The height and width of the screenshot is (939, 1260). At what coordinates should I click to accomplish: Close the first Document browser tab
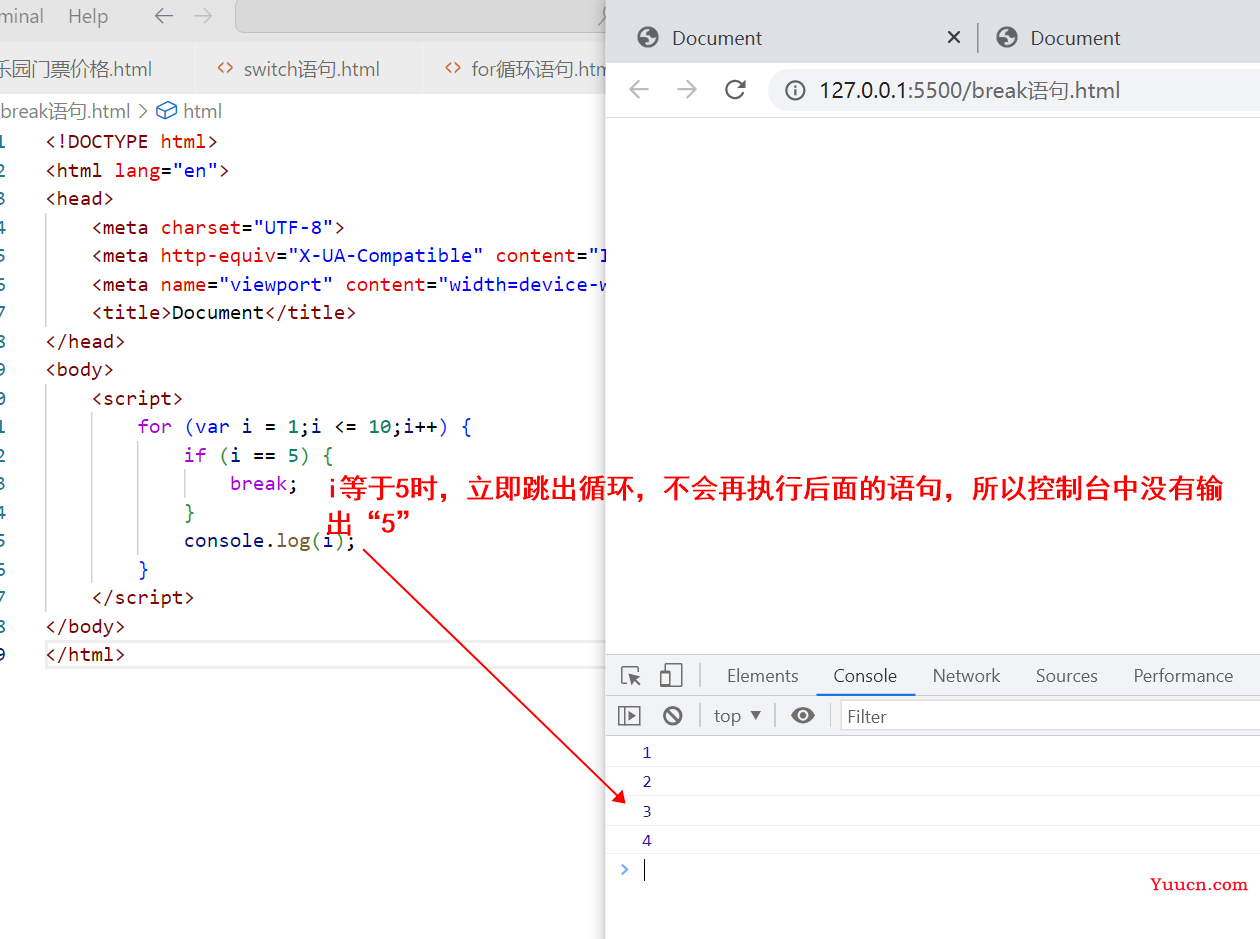953,38
